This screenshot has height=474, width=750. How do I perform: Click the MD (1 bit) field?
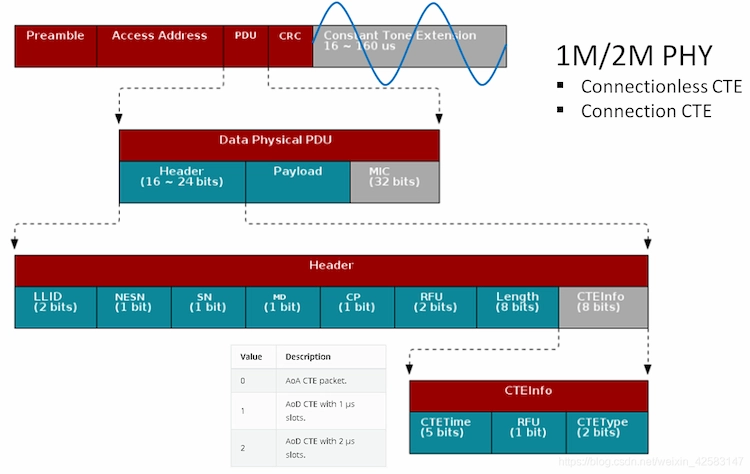point(283,307)
